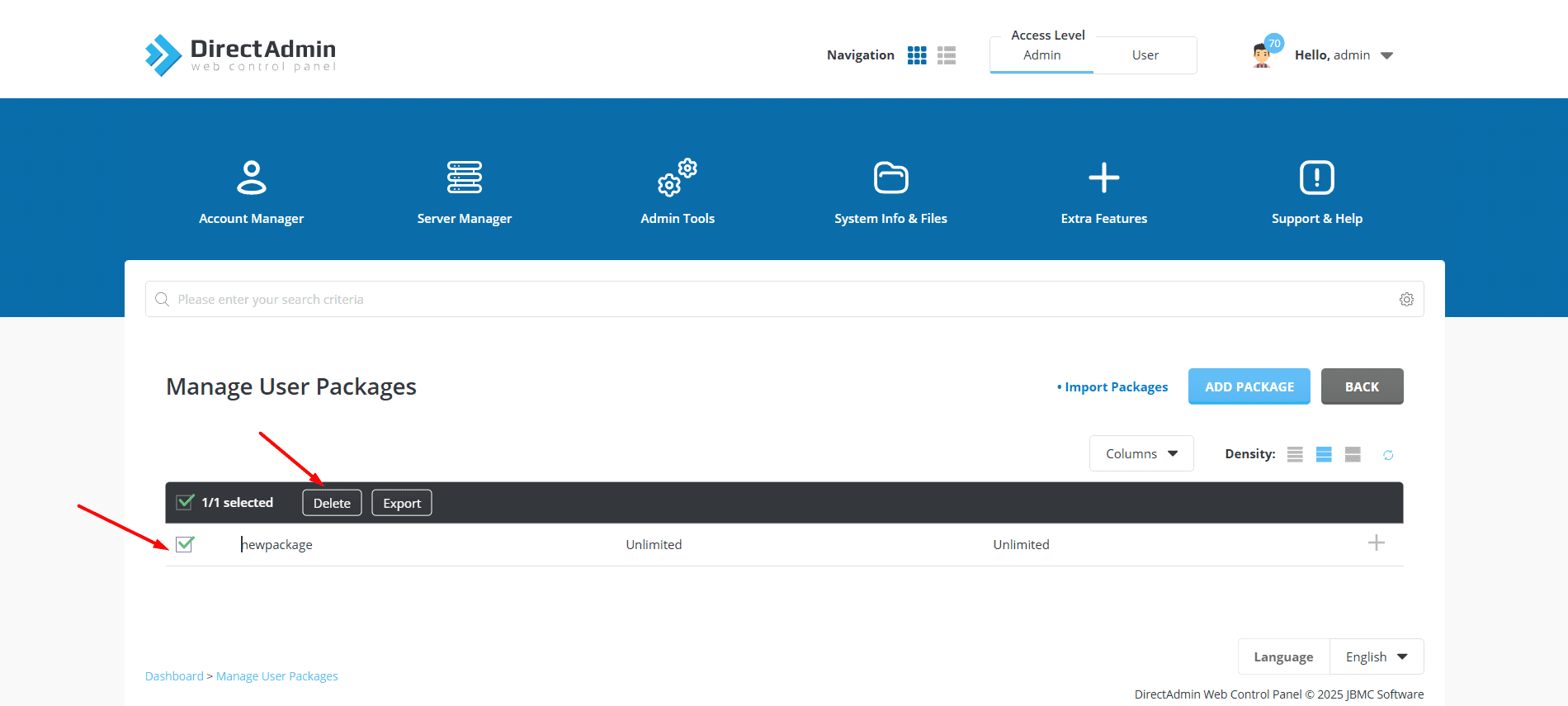The height and width of the screenshot is (706, 1568).
Task: Click the search settings gear icon
Action: pyautogui.click(x=1406, y=300)
